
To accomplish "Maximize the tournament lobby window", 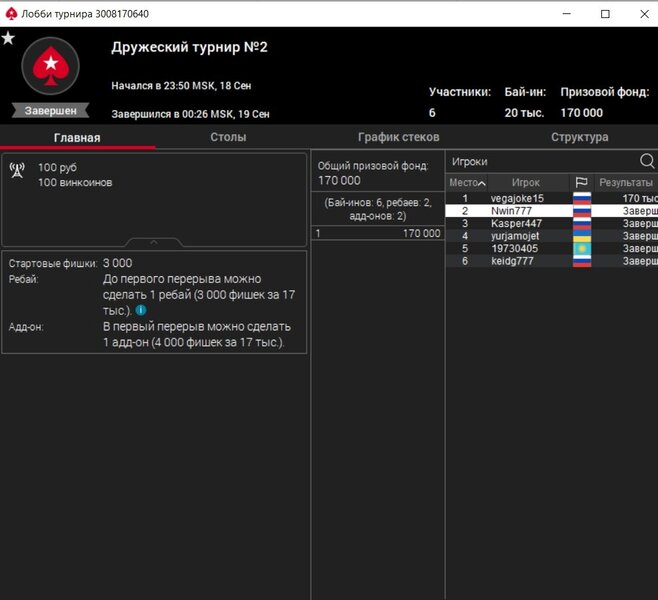I will [x=605, y=14].
